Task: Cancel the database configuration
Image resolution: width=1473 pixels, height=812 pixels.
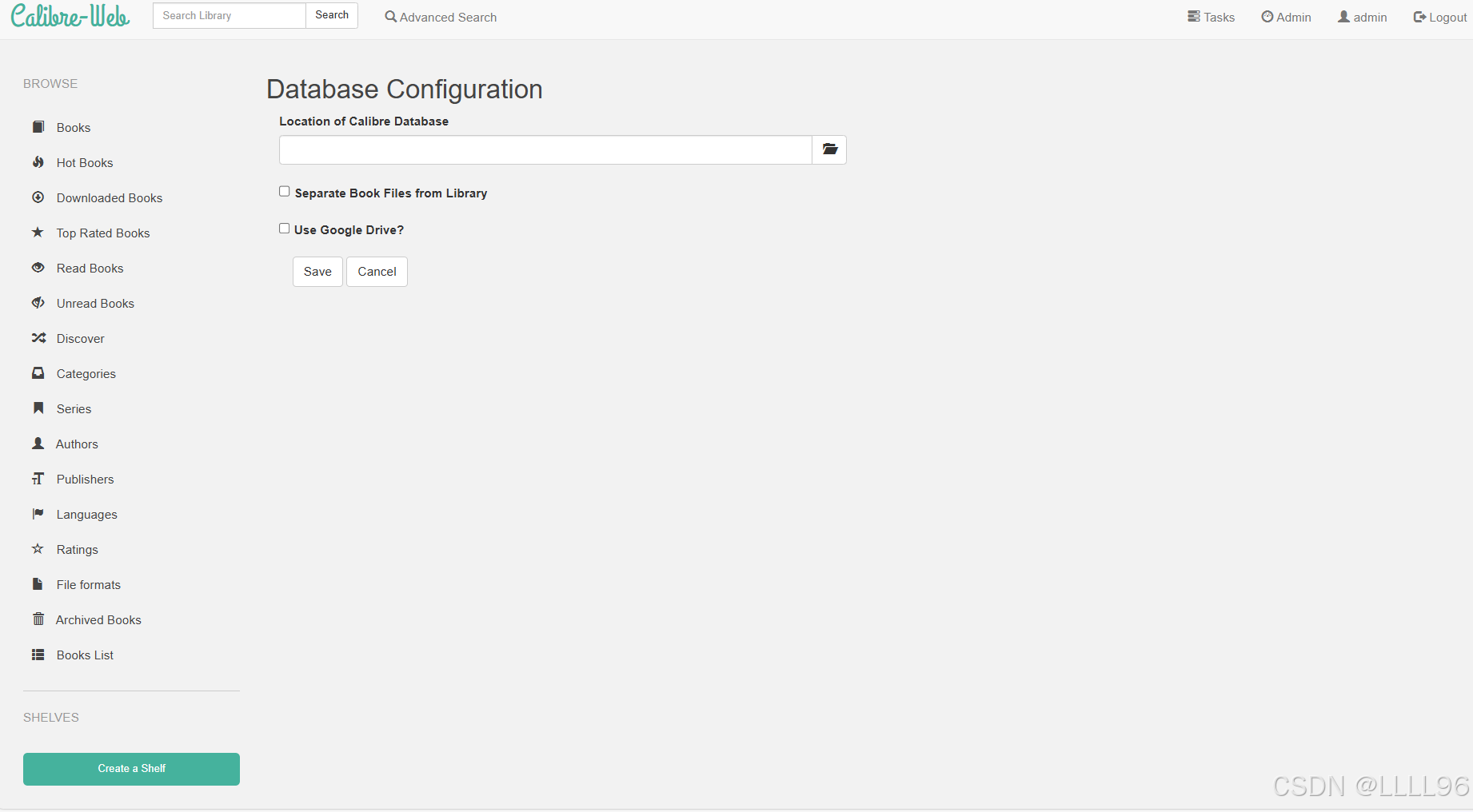Action: pos(377,272)
